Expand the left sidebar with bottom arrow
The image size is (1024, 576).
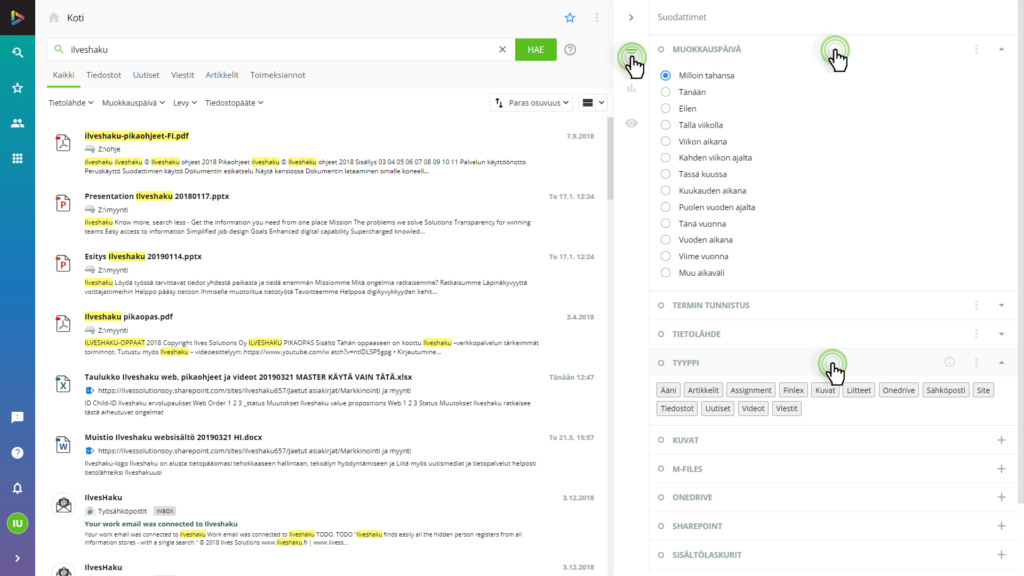click(x=18, y=558)
